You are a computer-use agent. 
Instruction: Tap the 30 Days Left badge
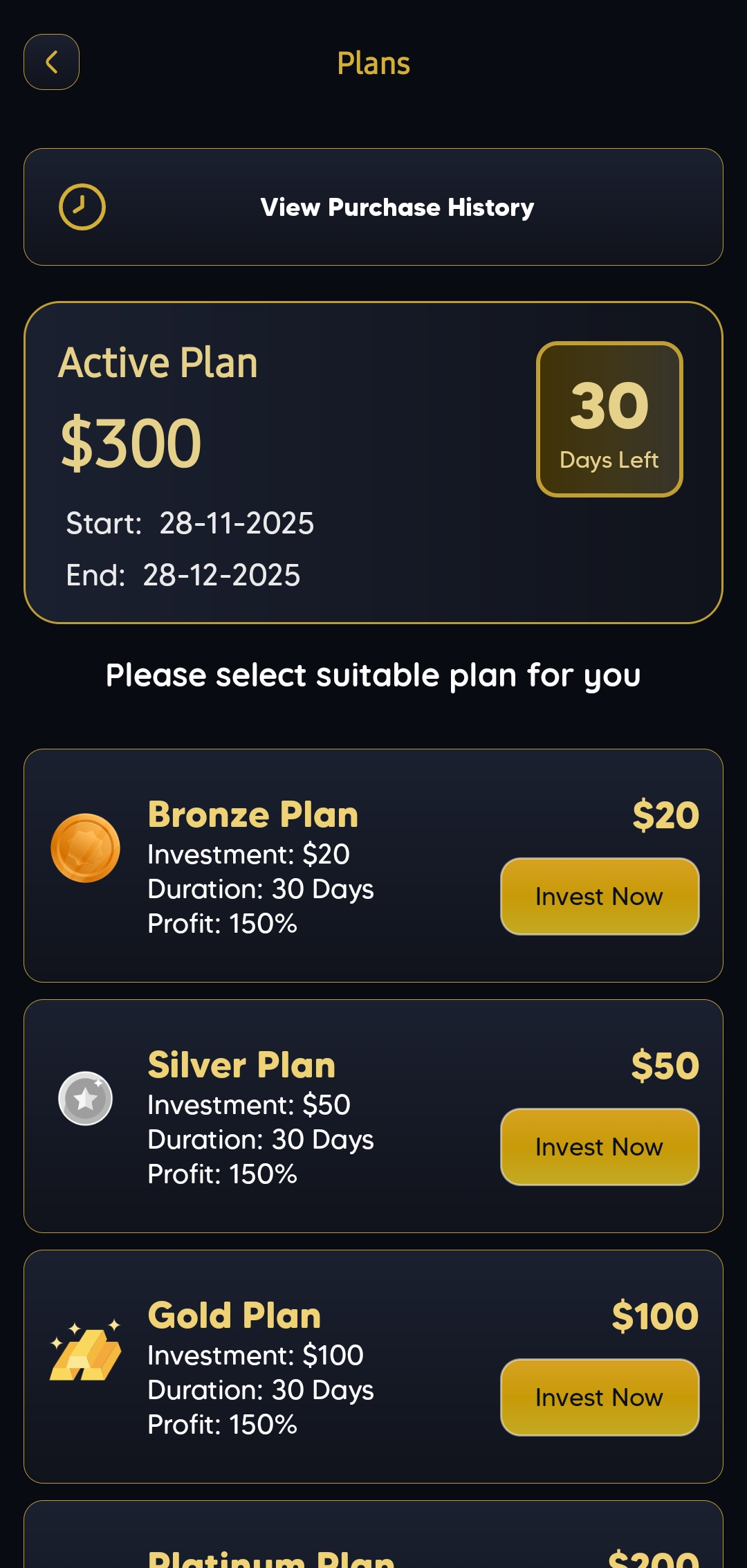609,419
